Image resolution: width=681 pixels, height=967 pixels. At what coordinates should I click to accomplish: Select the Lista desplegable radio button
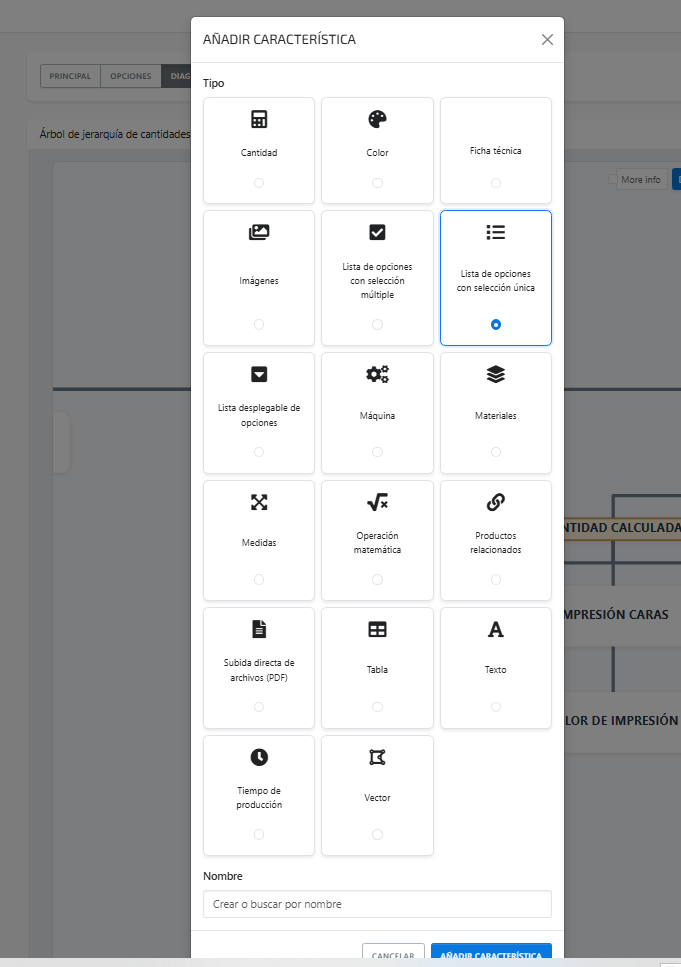tap(259, 452)
